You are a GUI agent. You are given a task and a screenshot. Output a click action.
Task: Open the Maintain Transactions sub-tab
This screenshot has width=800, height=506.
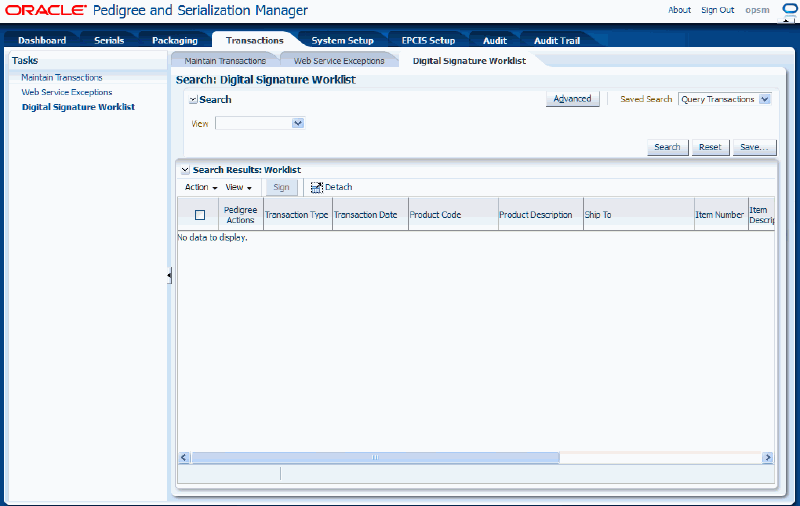(x=225, y=61)
